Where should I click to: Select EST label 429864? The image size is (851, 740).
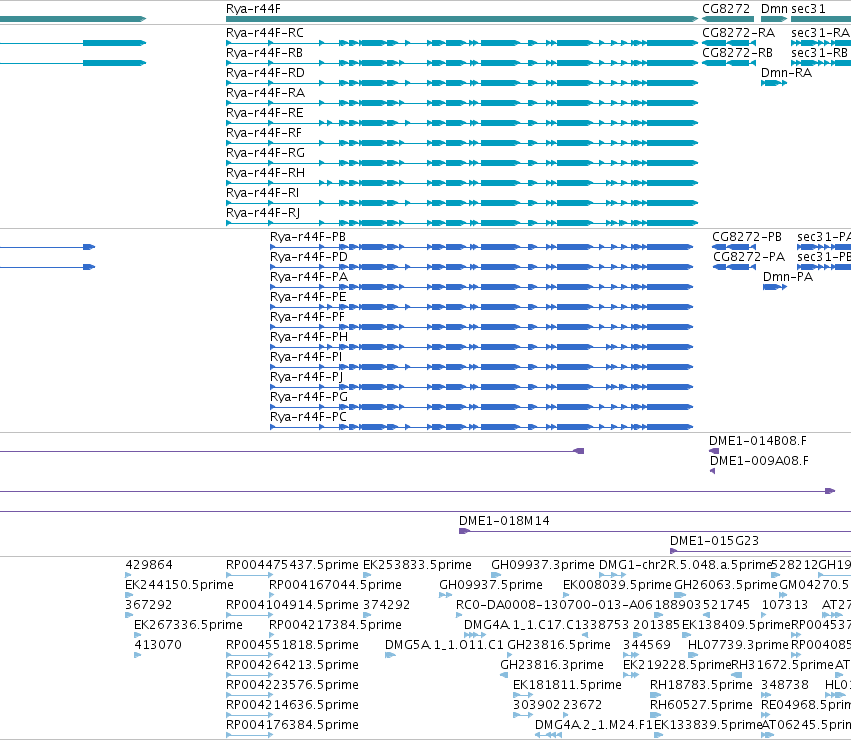(149, 565)
